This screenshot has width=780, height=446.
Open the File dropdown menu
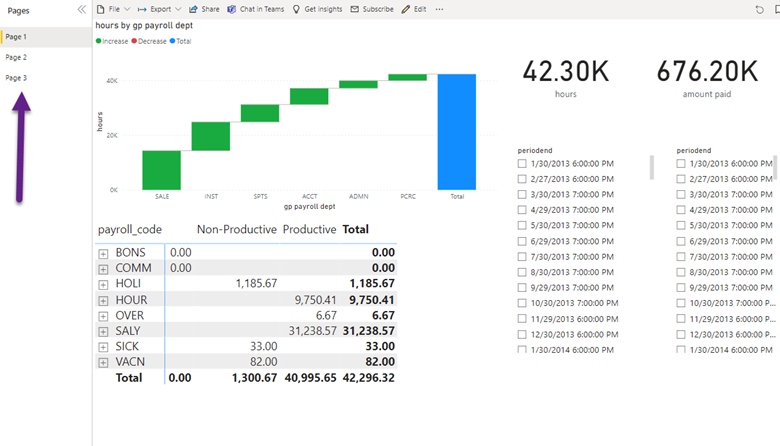(x=113, y=9)
